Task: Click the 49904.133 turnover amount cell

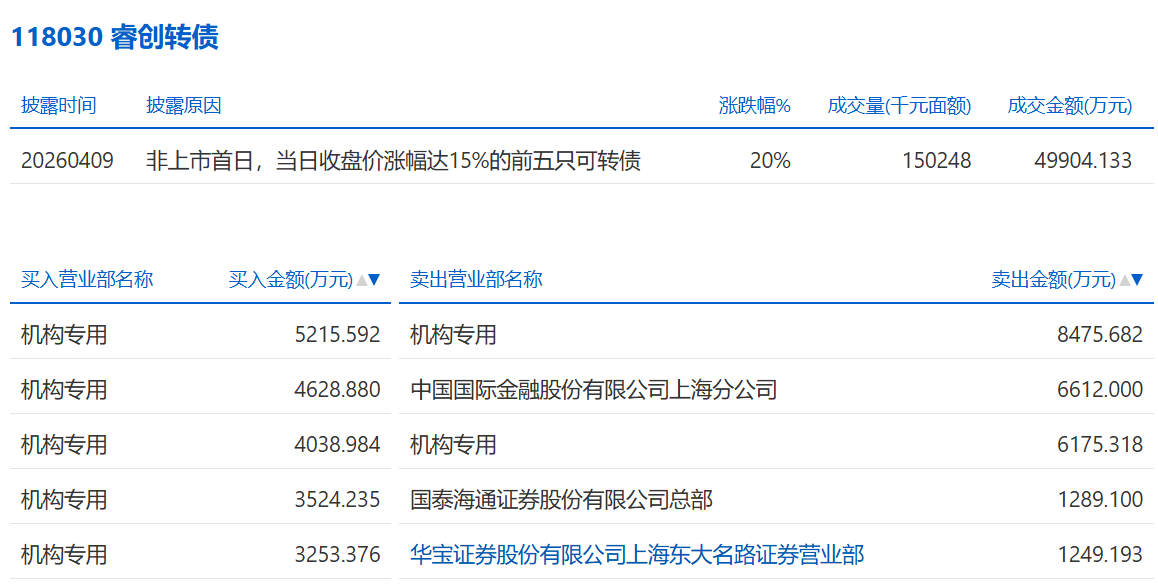Action: [x=1082, y=160]
